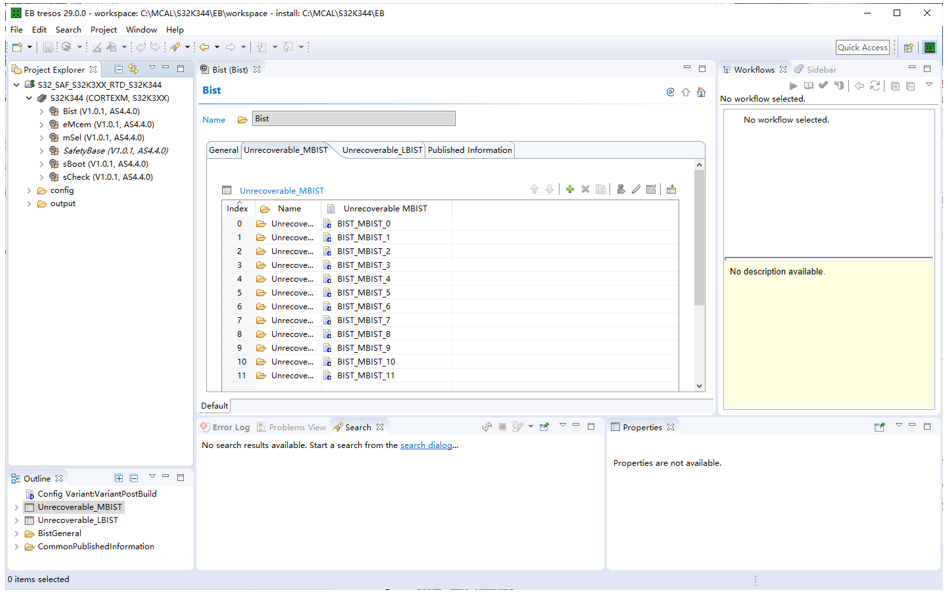Click the export icon at far right of table toolbar
The width and height of the screenshot is (948, 597).
click(x=671, y=189)
